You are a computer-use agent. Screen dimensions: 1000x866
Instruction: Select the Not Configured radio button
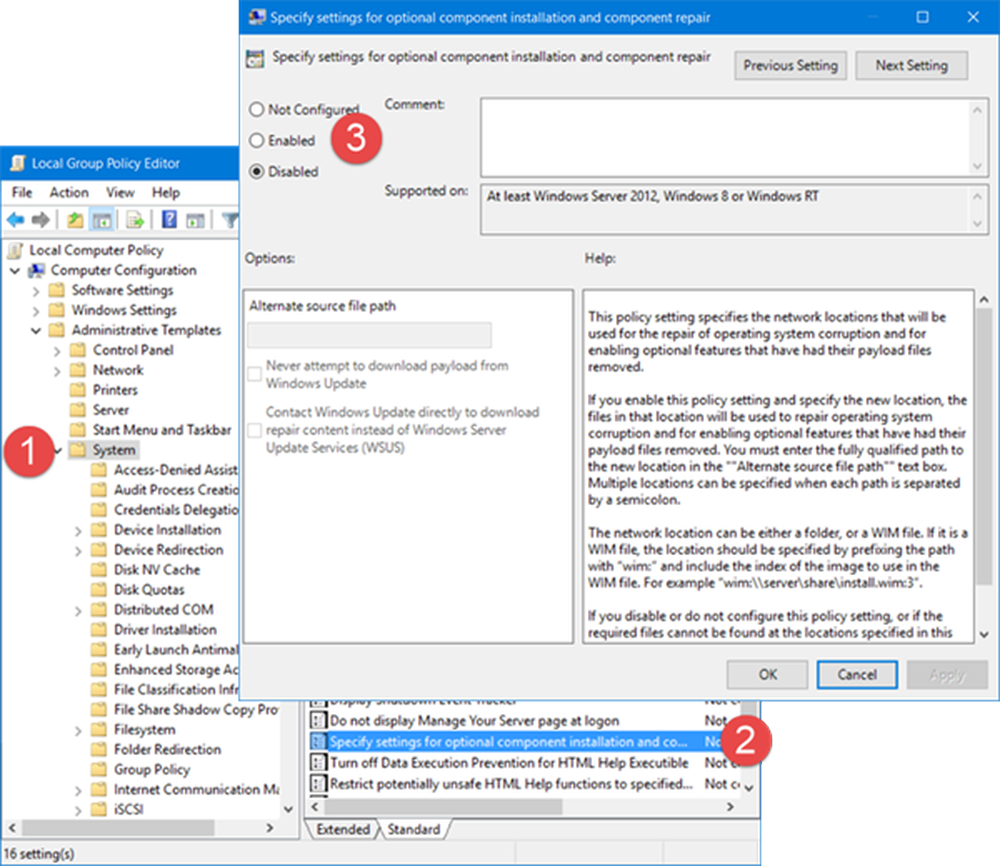[x=257, y=110]
